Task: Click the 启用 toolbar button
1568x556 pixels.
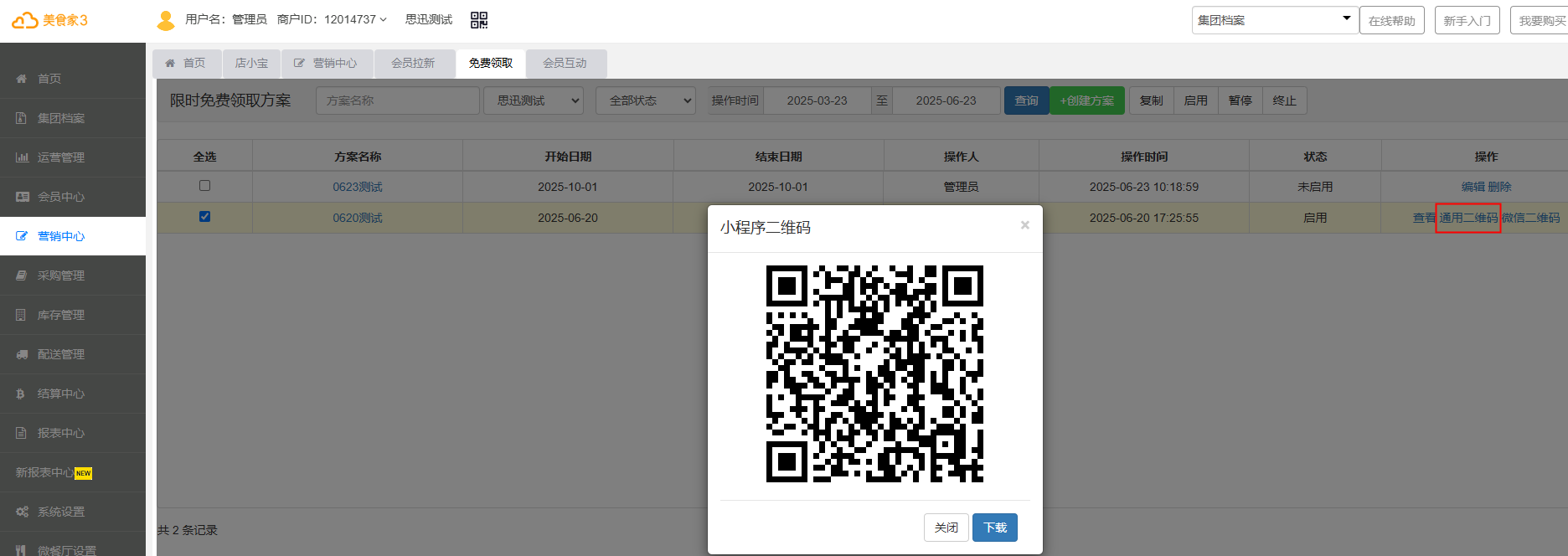Action: tap(1196, 100)
